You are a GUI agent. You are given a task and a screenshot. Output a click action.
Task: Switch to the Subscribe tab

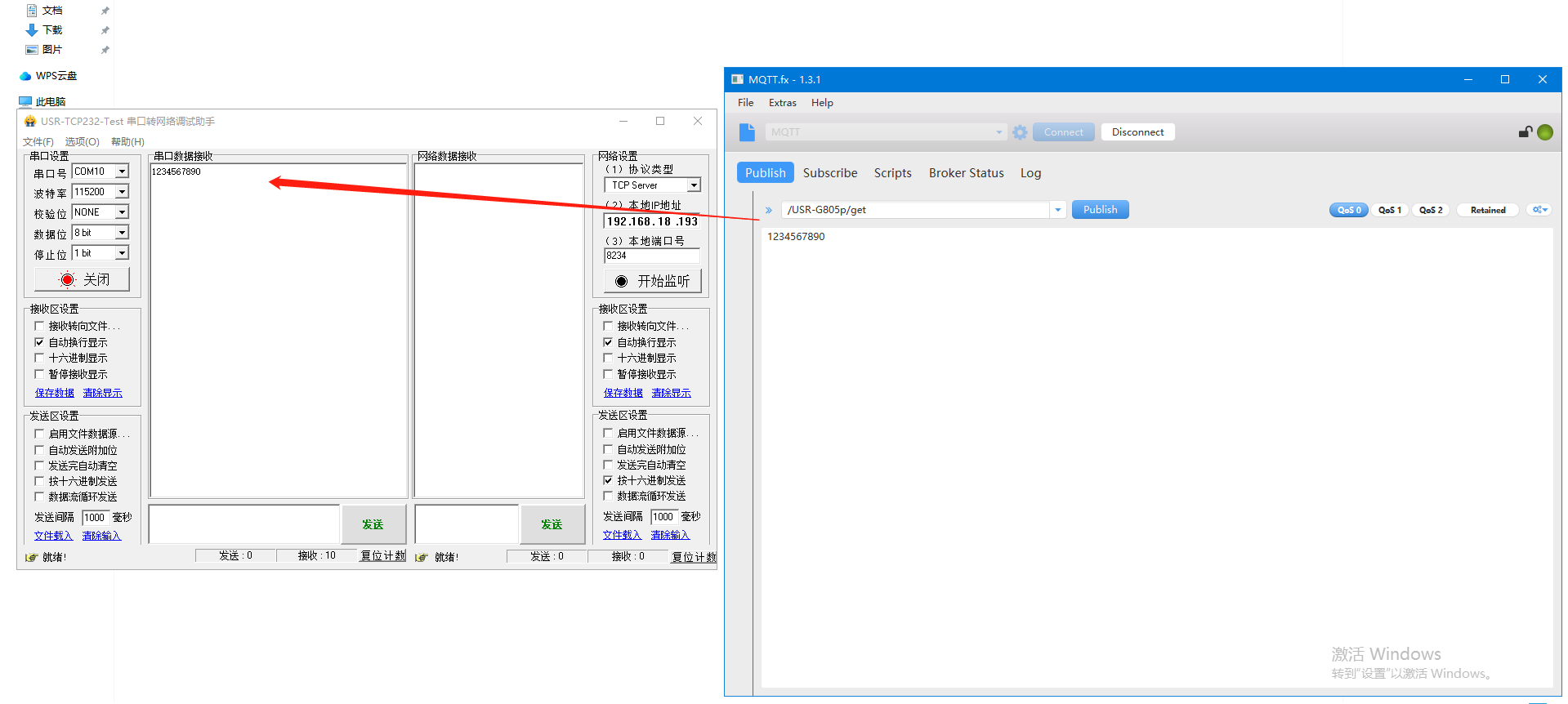point(829,173)
